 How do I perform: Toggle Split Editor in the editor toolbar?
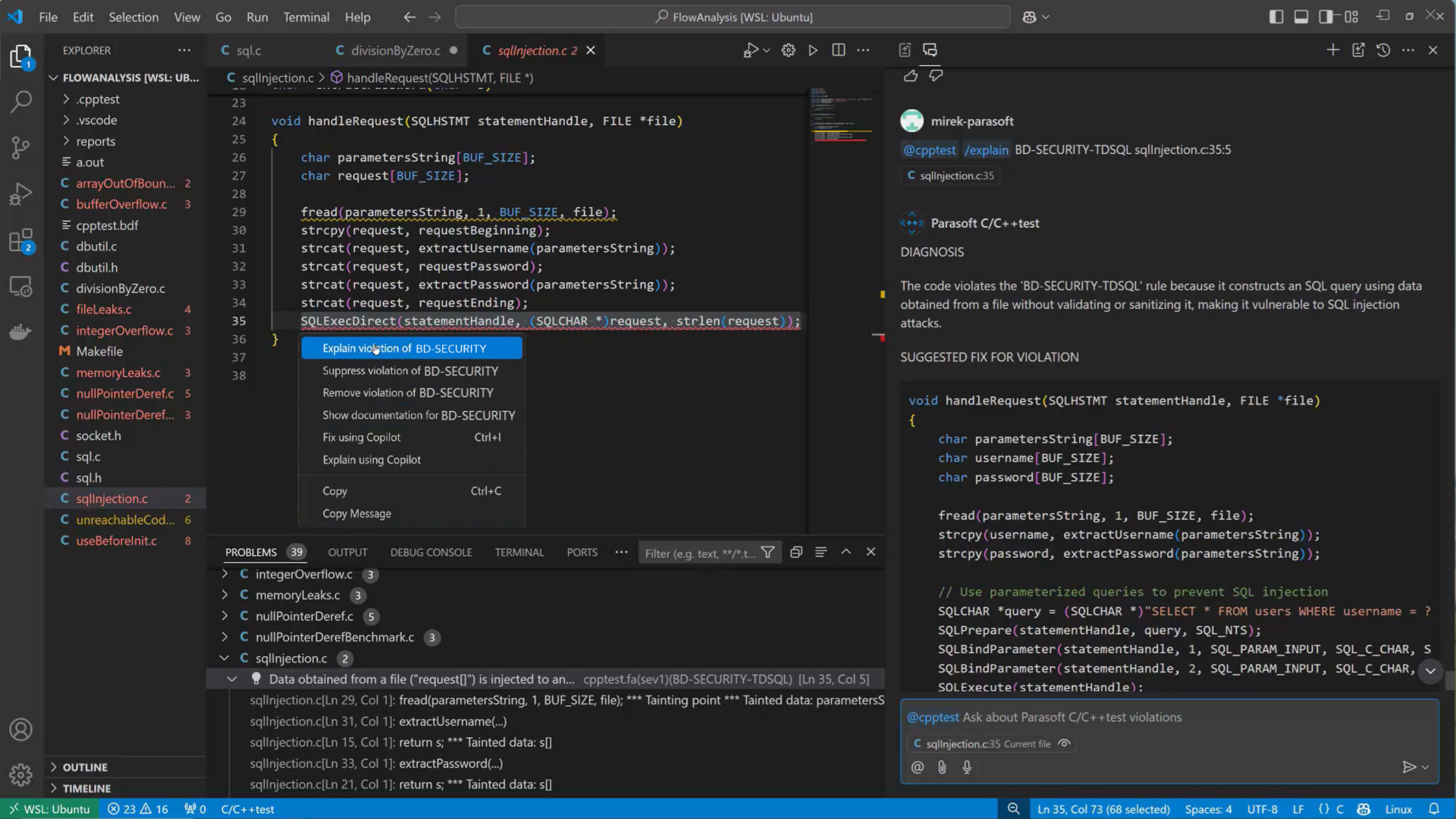pos(839,50)
